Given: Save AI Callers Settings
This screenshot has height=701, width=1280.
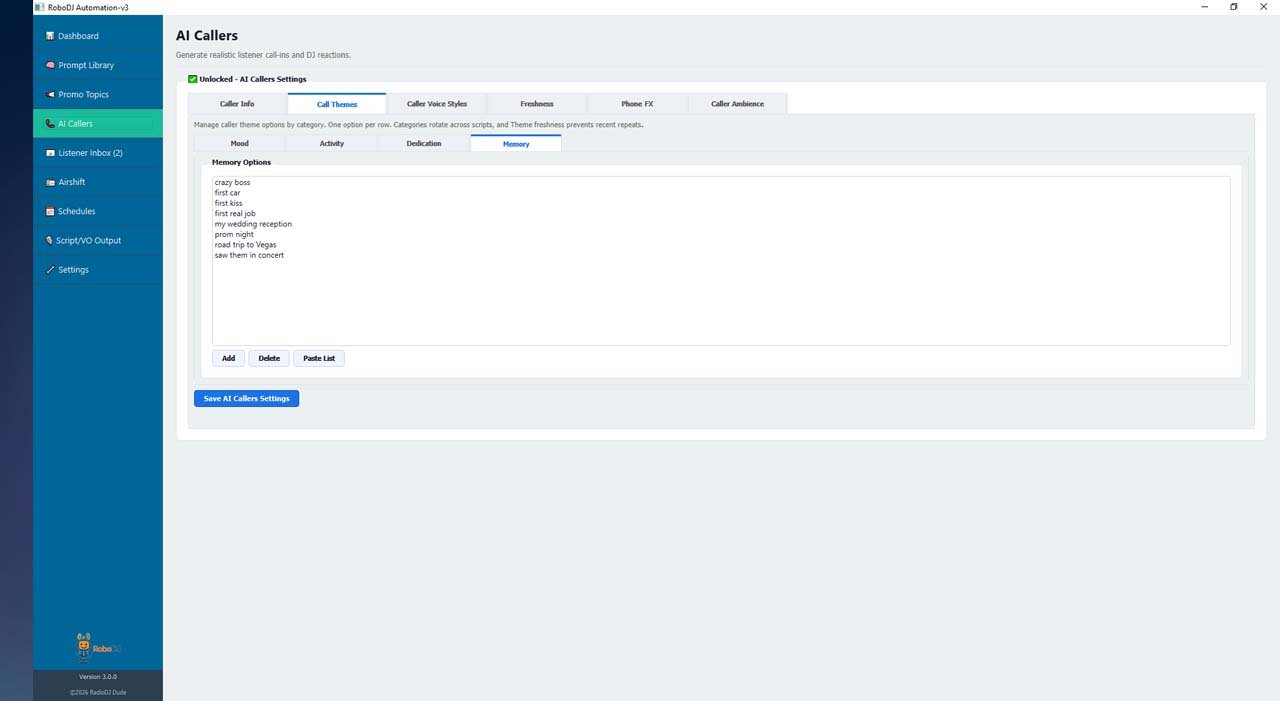Looking at the screenshot, I should pyautogui.click(x=246, y=398).
